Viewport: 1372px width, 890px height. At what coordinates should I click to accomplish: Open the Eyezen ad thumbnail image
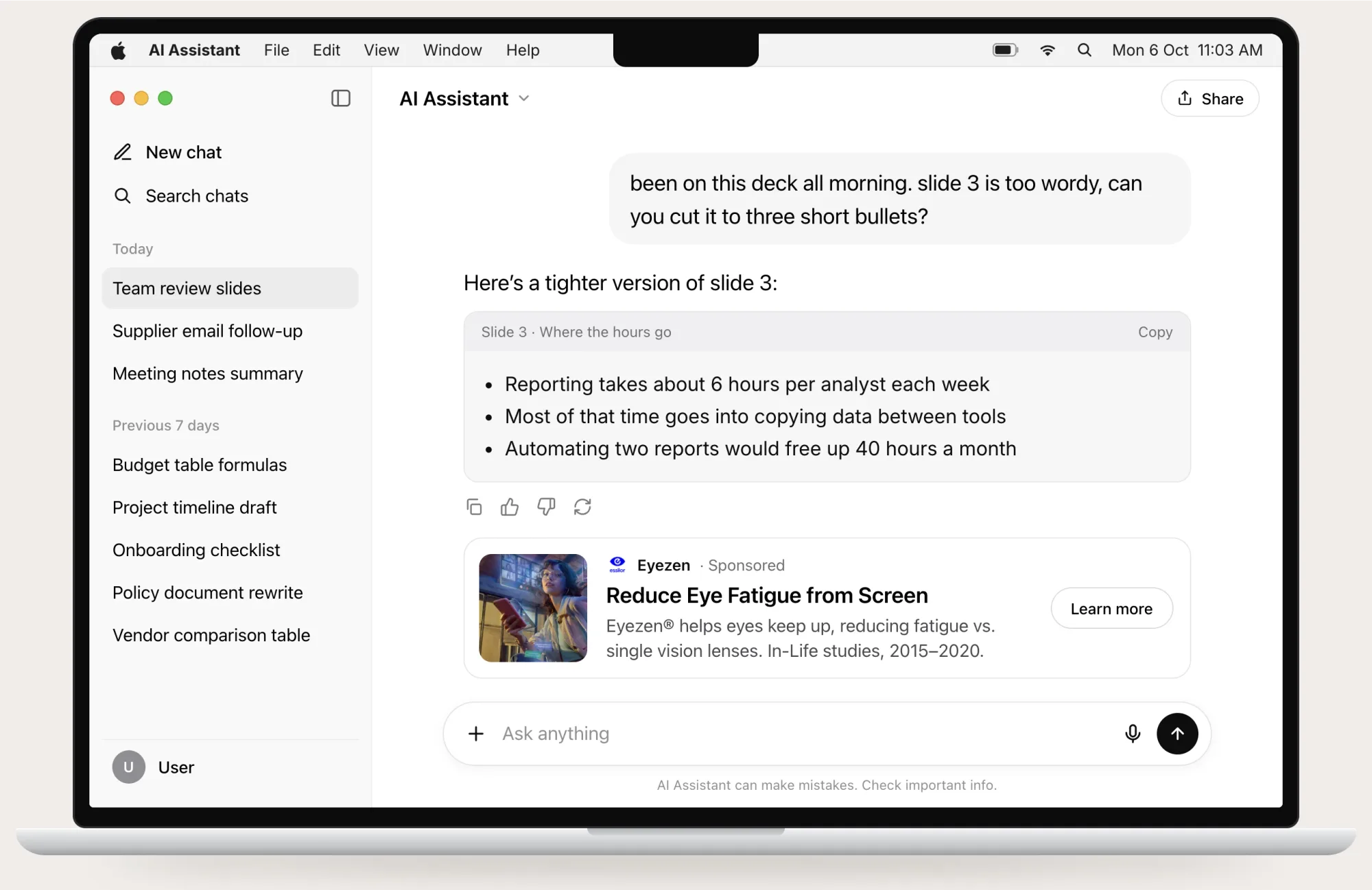[x=533, y=608]
